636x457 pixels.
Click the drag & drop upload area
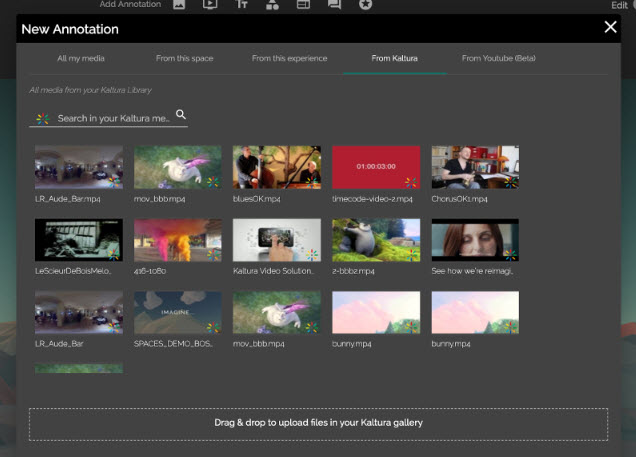(318, 423)
